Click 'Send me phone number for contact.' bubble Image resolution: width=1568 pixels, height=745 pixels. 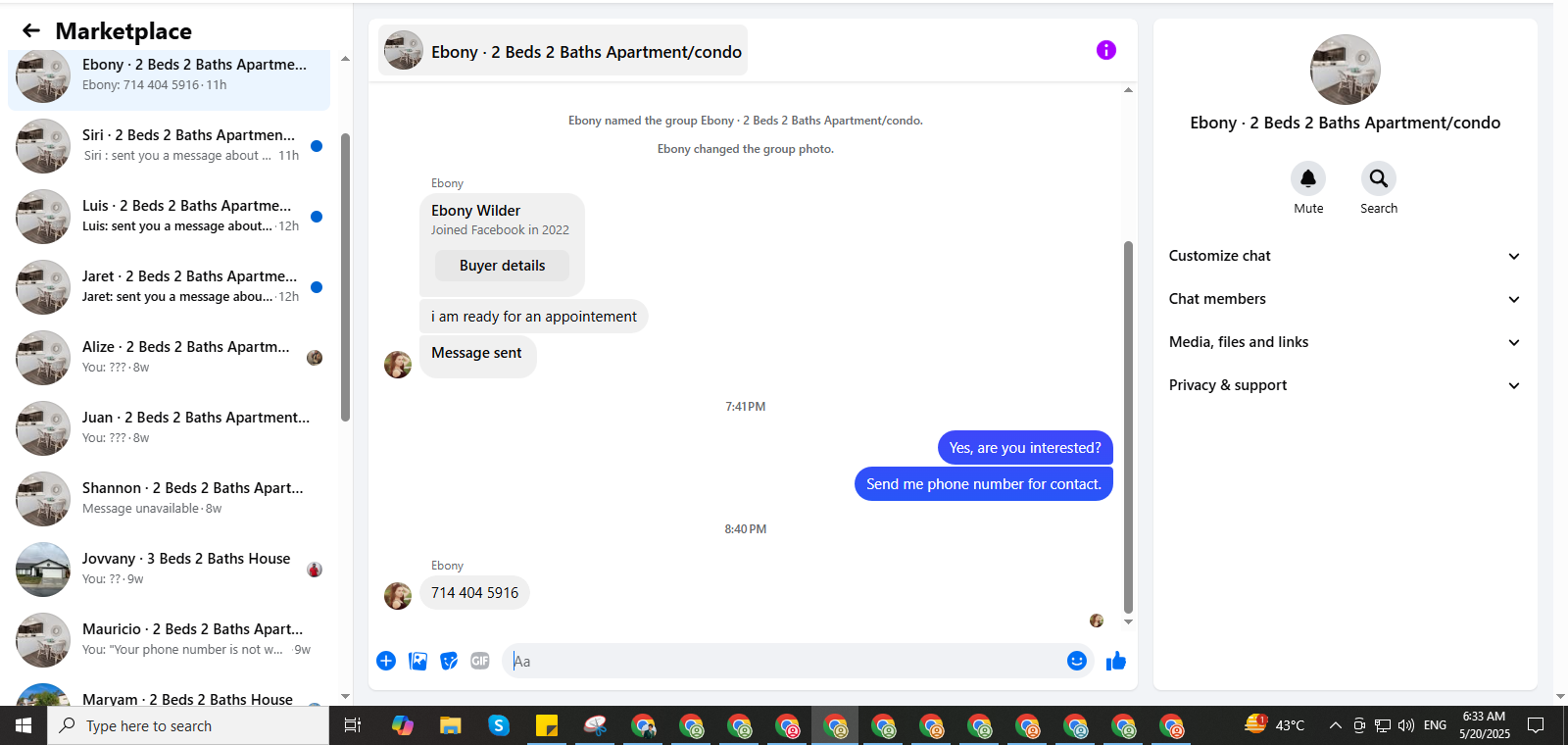pyautogui.click(x=984, y=484)
